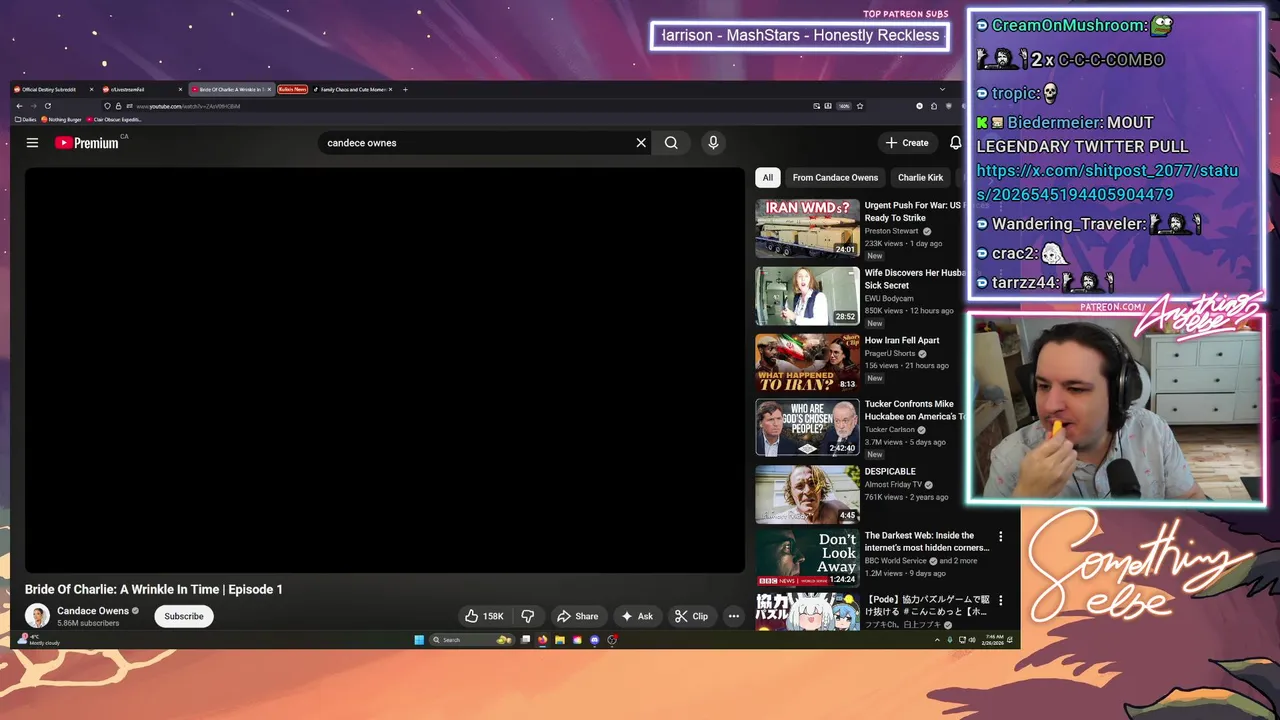Open Iran WMDs Urgent Push For War thumbnail
1280x720 pixels.
click(807, 228)
